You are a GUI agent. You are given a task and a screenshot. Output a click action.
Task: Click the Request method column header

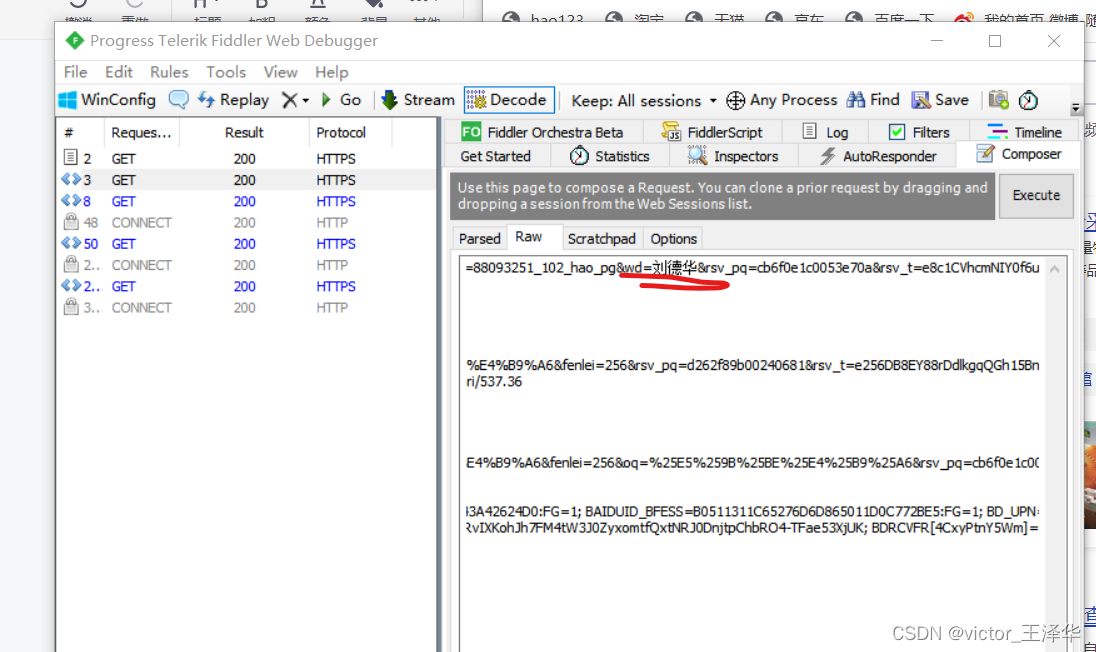pos(141,133)
